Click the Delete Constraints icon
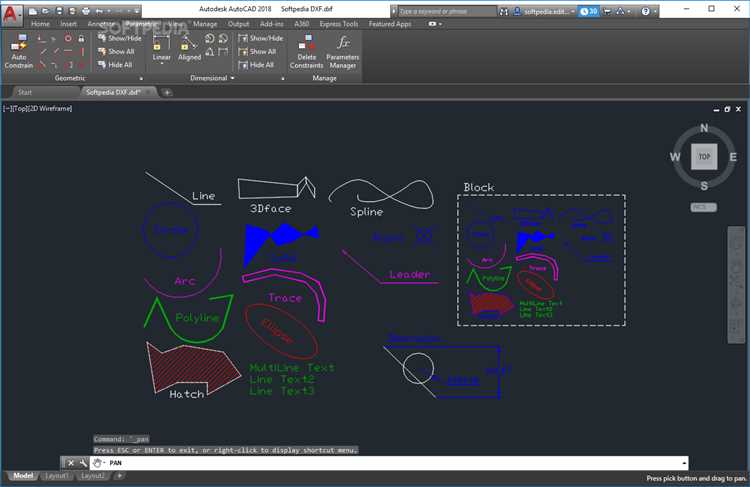 [x=306, y=50]
